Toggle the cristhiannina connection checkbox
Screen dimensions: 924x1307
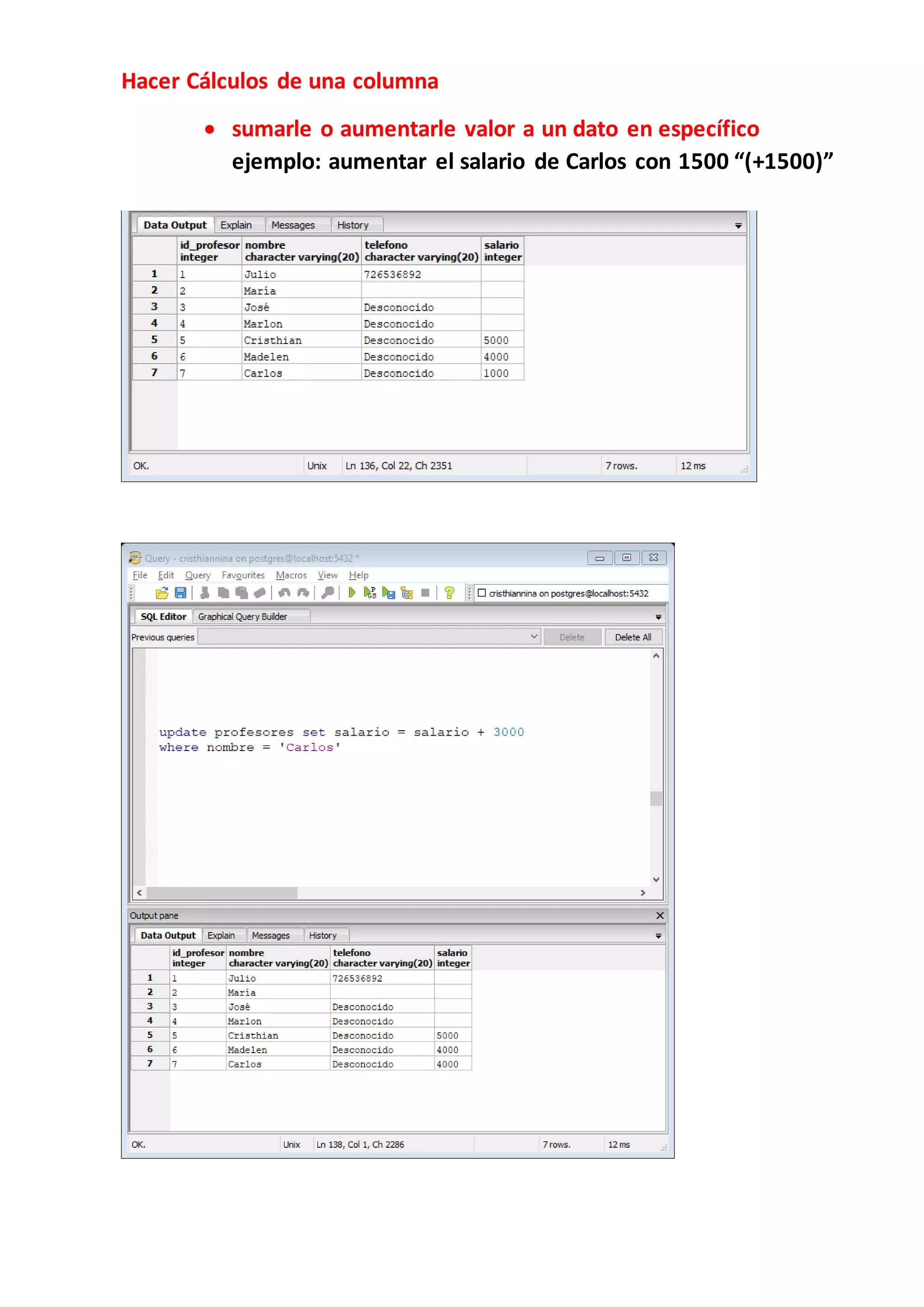pos(482,593)
